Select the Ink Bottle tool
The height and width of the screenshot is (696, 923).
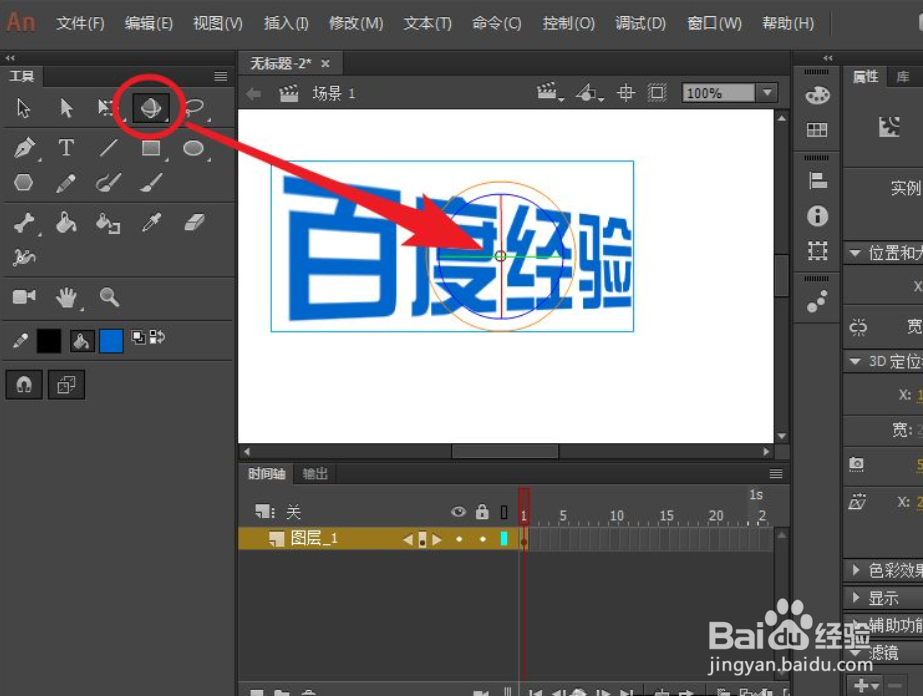point(108,223)
